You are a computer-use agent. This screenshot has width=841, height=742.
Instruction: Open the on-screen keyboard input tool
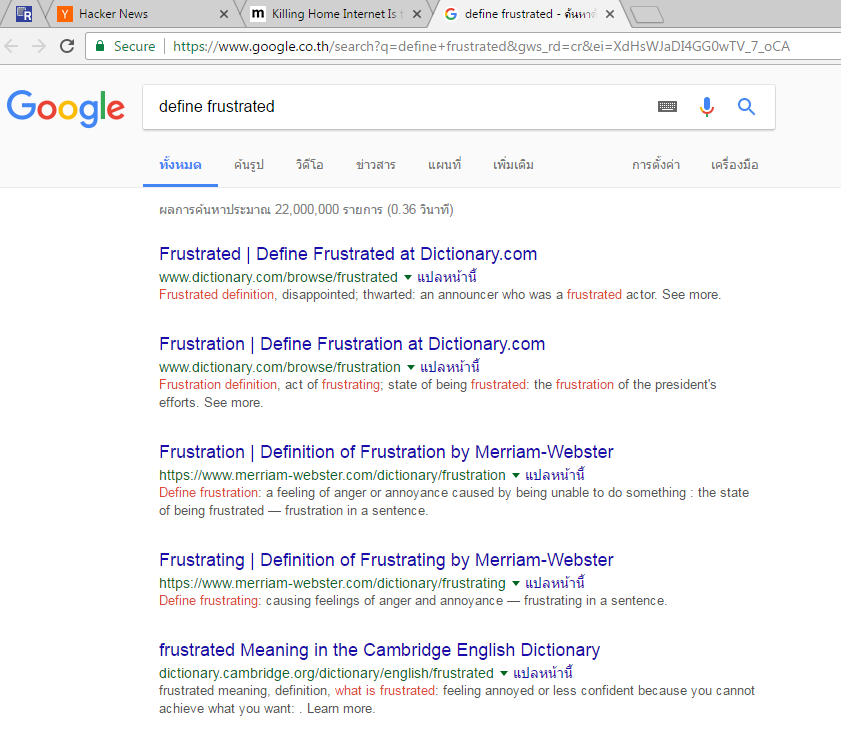click(667, 107)
